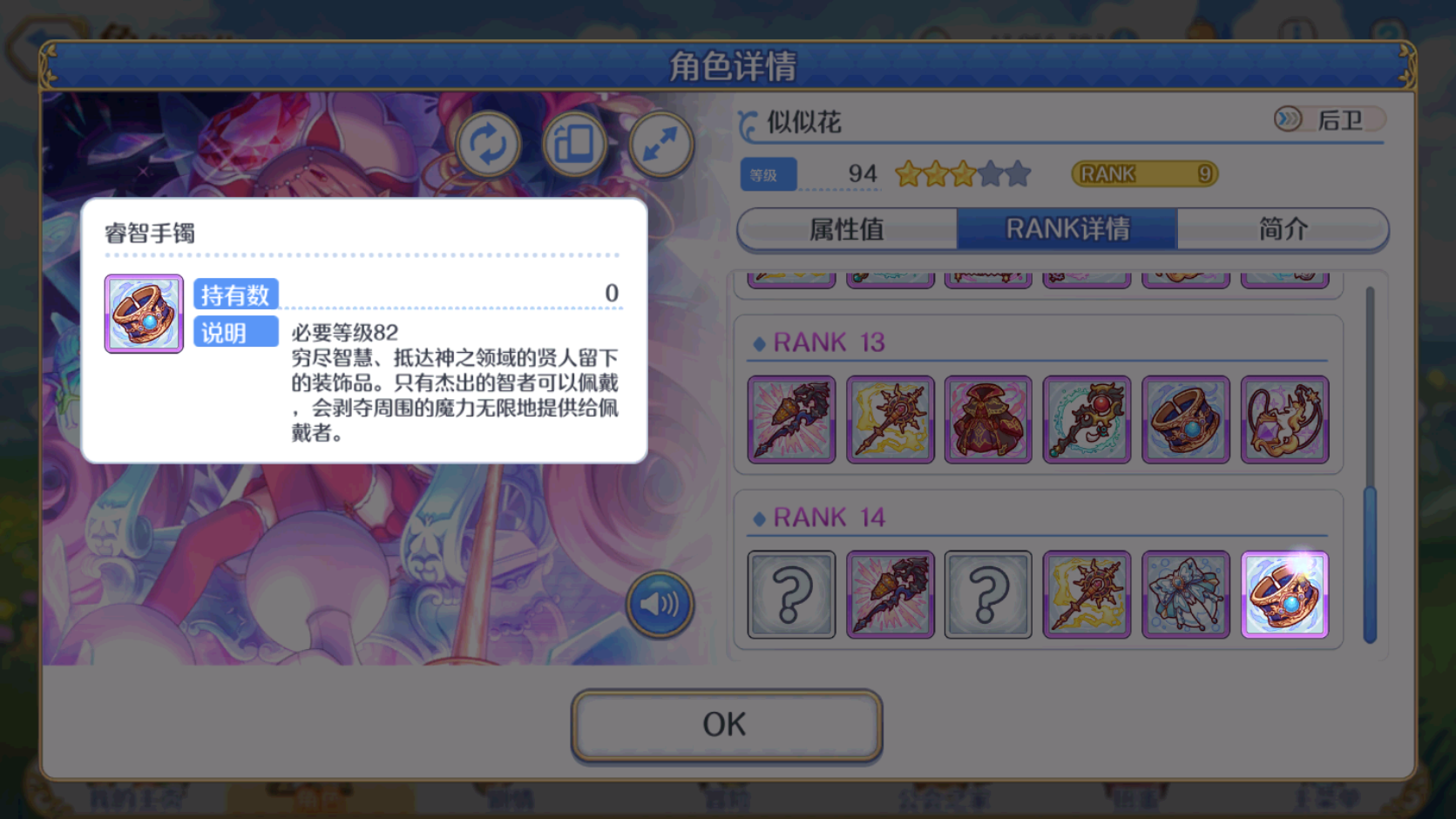The height and width of the screenshot is (819, 1456).
Task: Expand character art to fullscreen
Action: [660, 145]
